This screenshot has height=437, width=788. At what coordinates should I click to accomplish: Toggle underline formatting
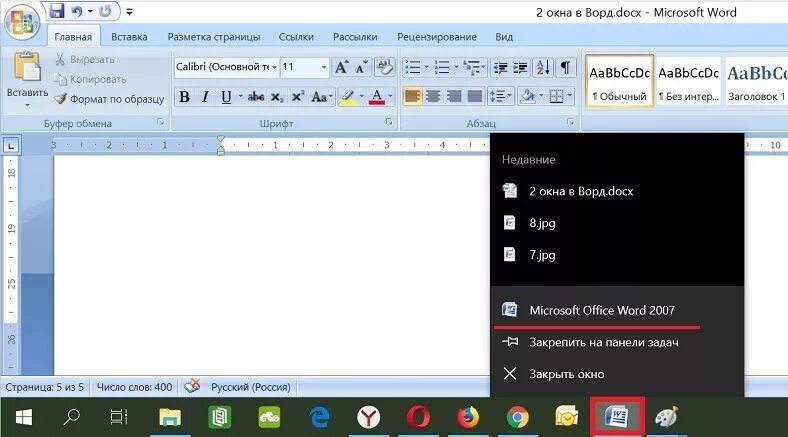[x=226, y=96]
